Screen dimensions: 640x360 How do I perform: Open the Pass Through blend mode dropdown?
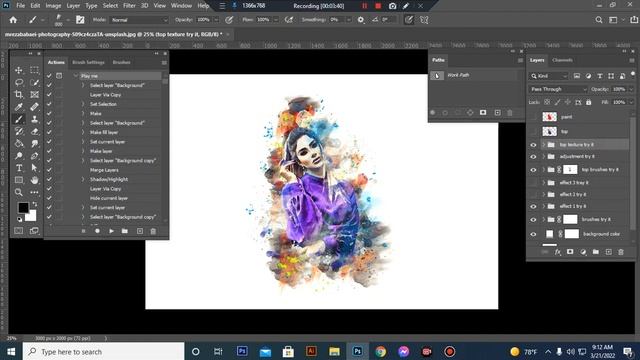[558, 89]
